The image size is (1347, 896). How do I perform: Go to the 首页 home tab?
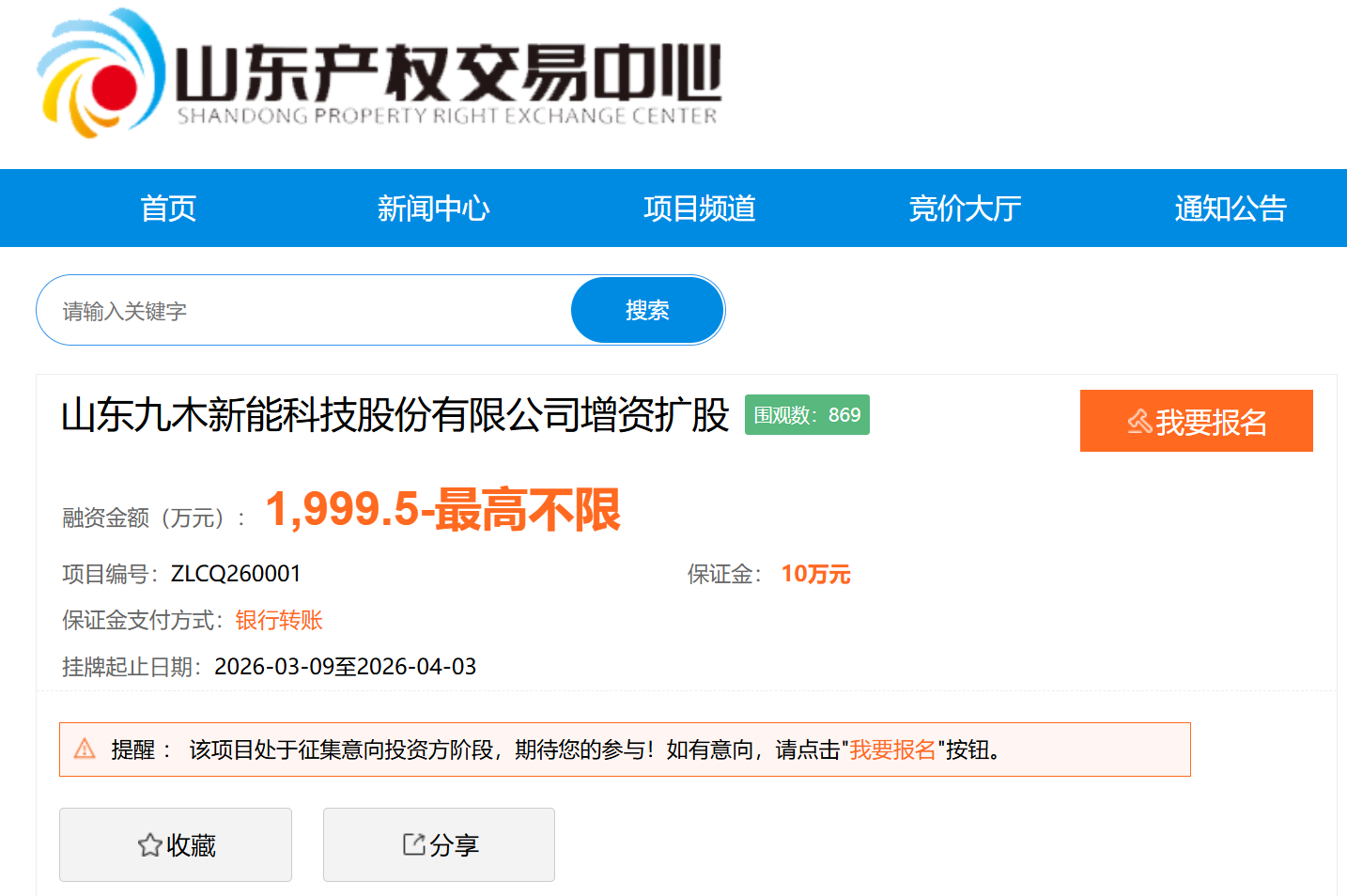point(168,209)
